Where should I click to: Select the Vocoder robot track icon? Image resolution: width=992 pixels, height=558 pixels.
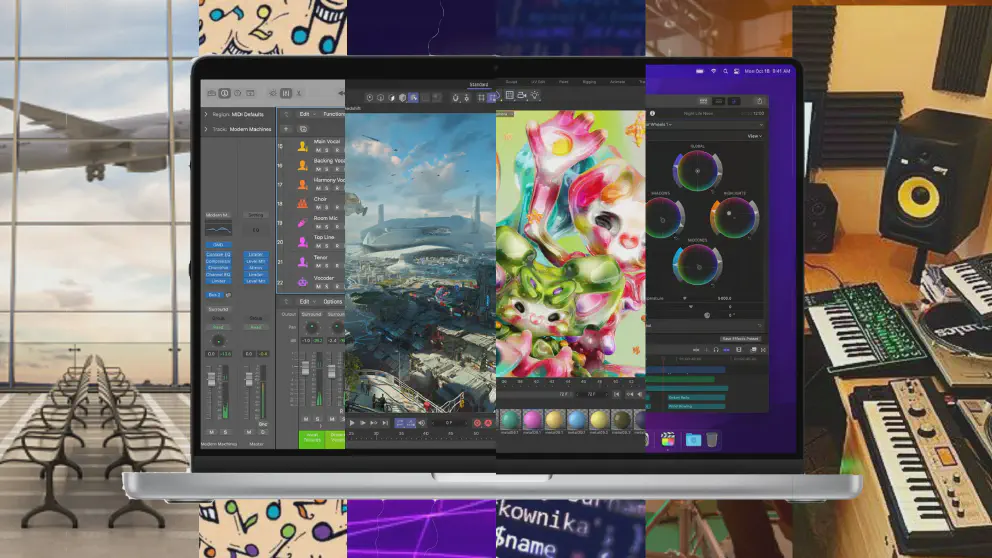[302, 282]
